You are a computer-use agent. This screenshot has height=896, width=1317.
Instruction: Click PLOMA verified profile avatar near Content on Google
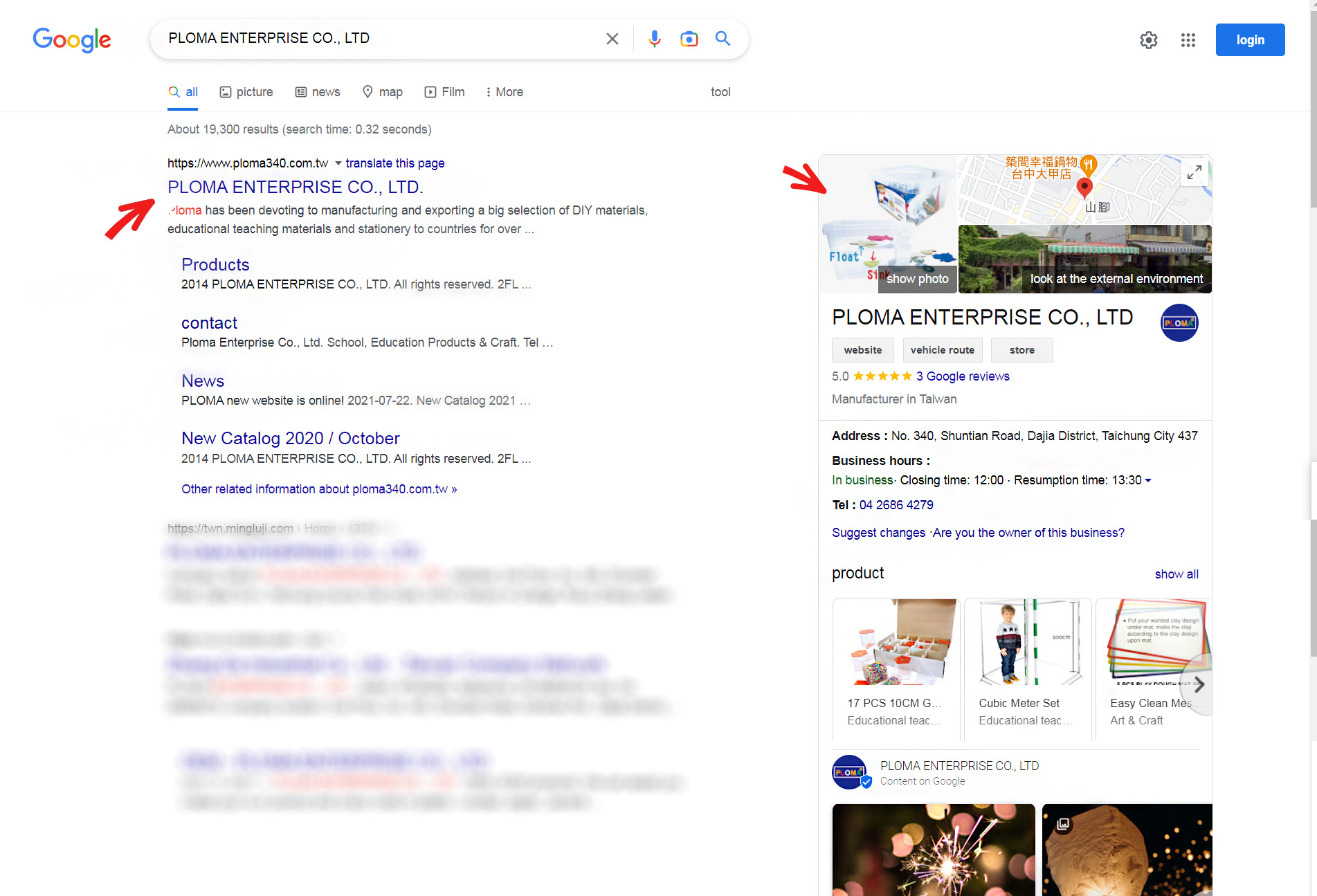(851, 772)
